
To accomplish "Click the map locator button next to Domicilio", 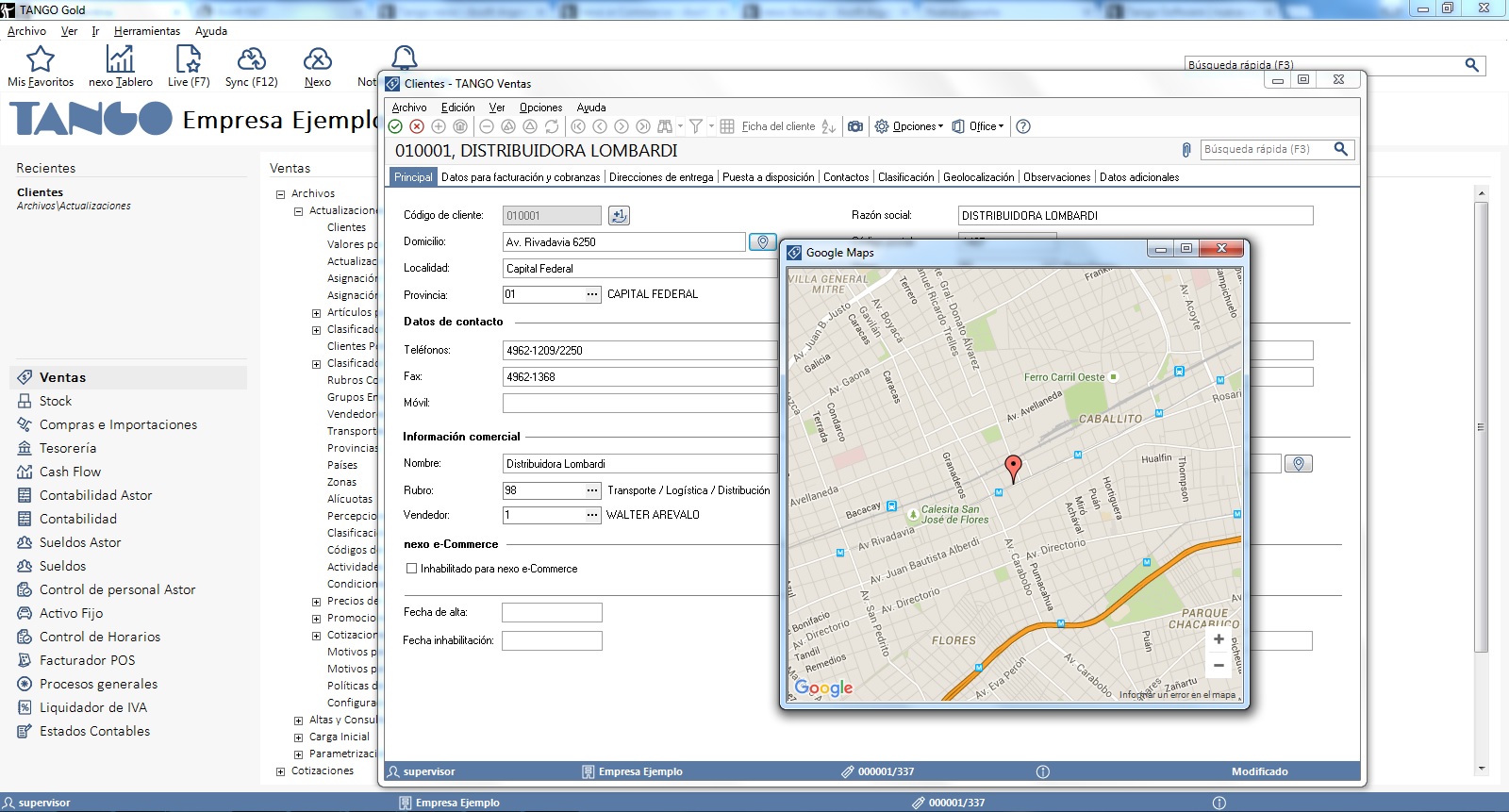I will pyautogui.click(x=763, y=242).
